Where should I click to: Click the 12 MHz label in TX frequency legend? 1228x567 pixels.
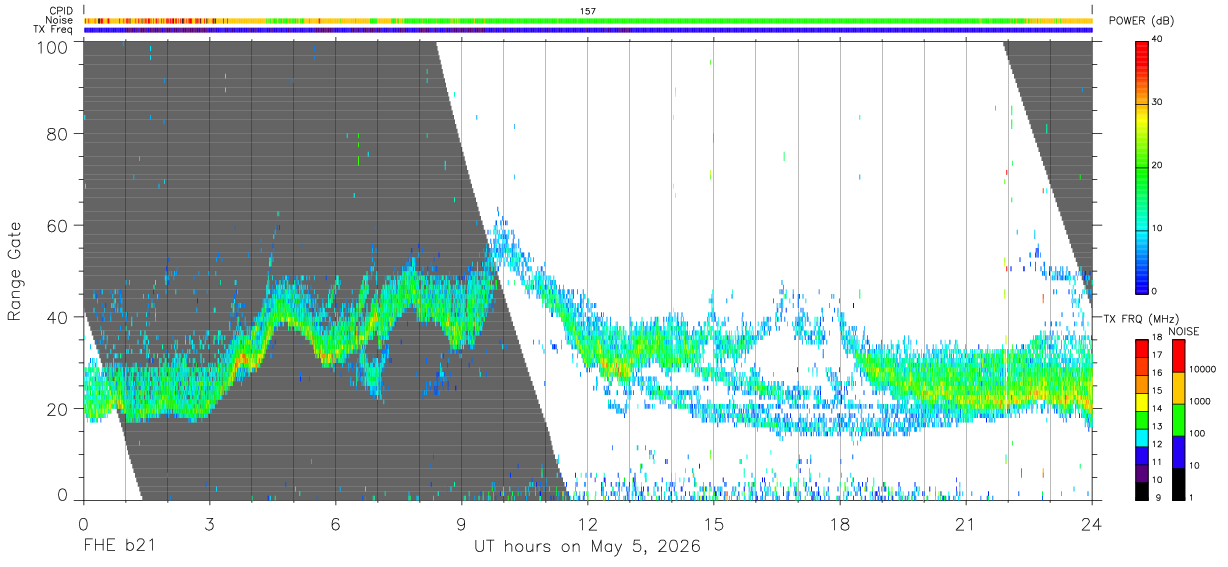(1156, 444)
